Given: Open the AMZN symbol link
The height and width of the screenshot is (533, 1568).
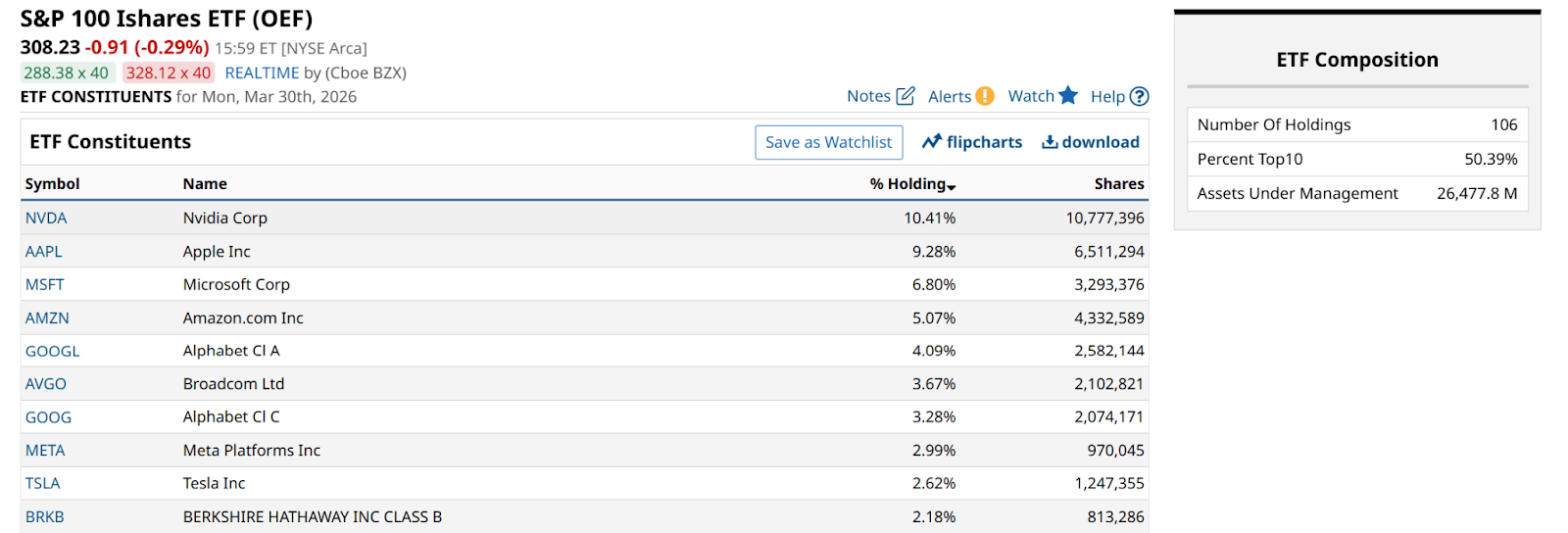Looking at the screenshot, I should coord(47,317).
